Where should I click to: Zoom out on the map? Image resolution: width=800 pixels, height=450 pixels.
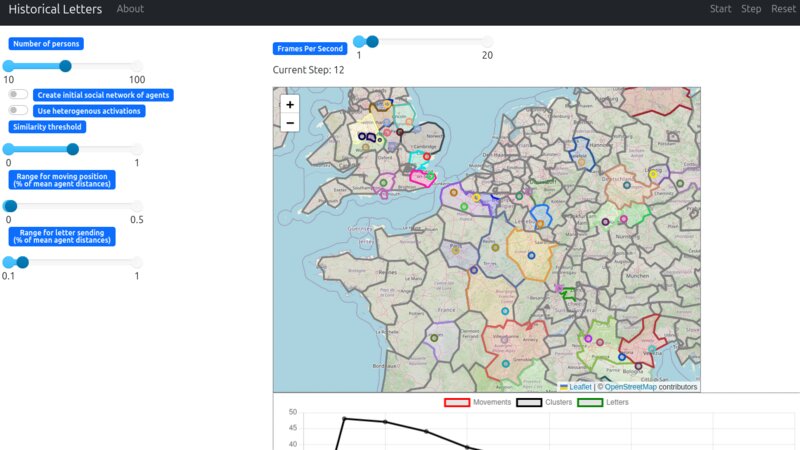click(290, 123)
